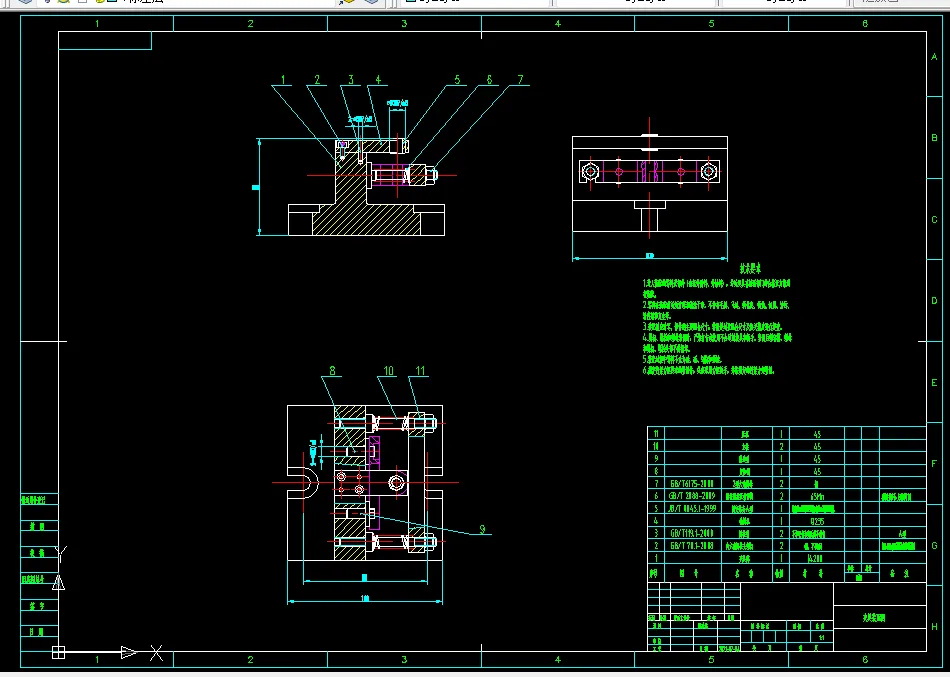This screenshot has width=950, height=677.
Task: Click border zone letter B
Action: [934, 138]
